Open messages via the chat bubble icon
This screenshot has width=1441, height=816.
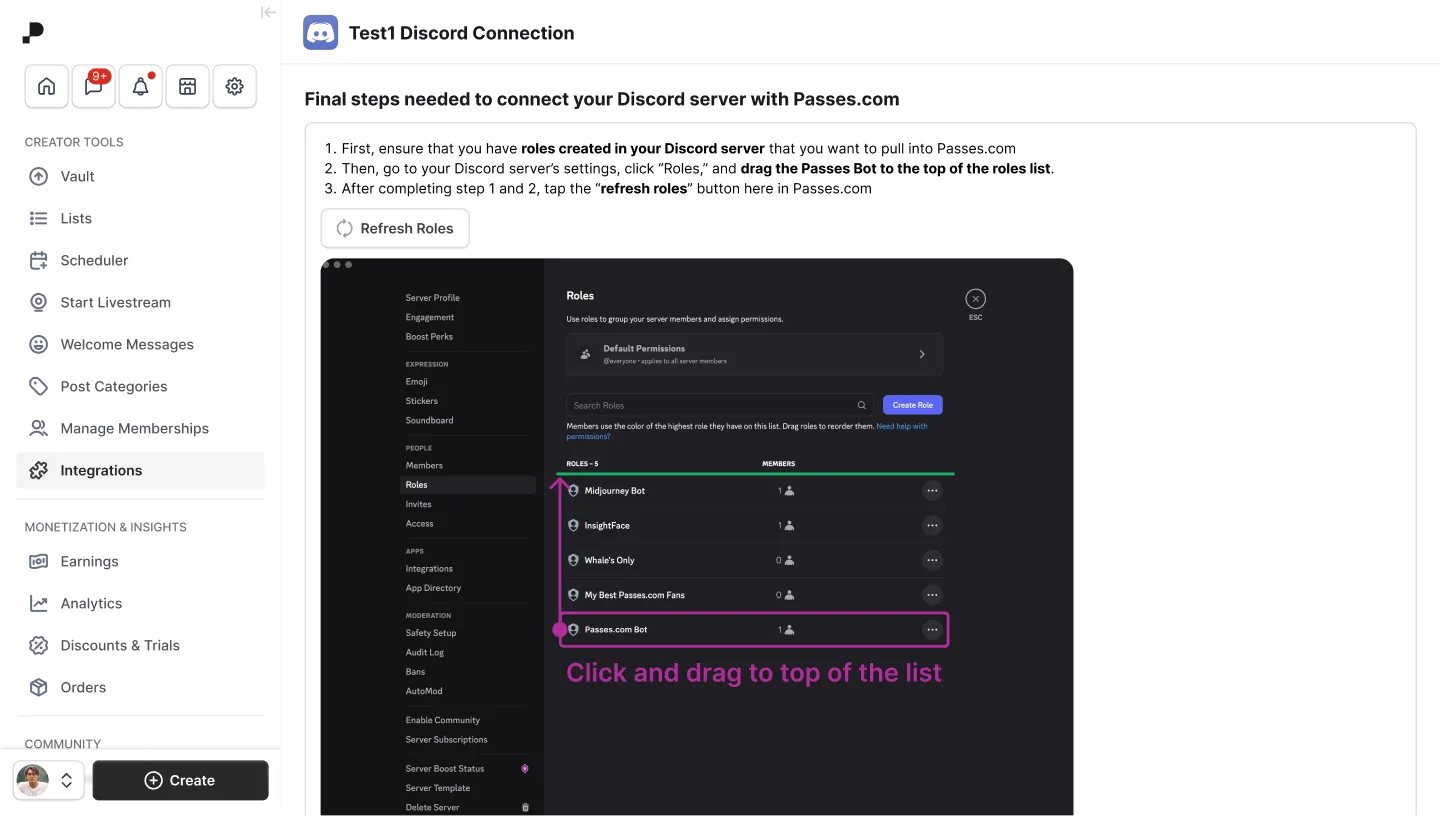(x=93, y=86)
